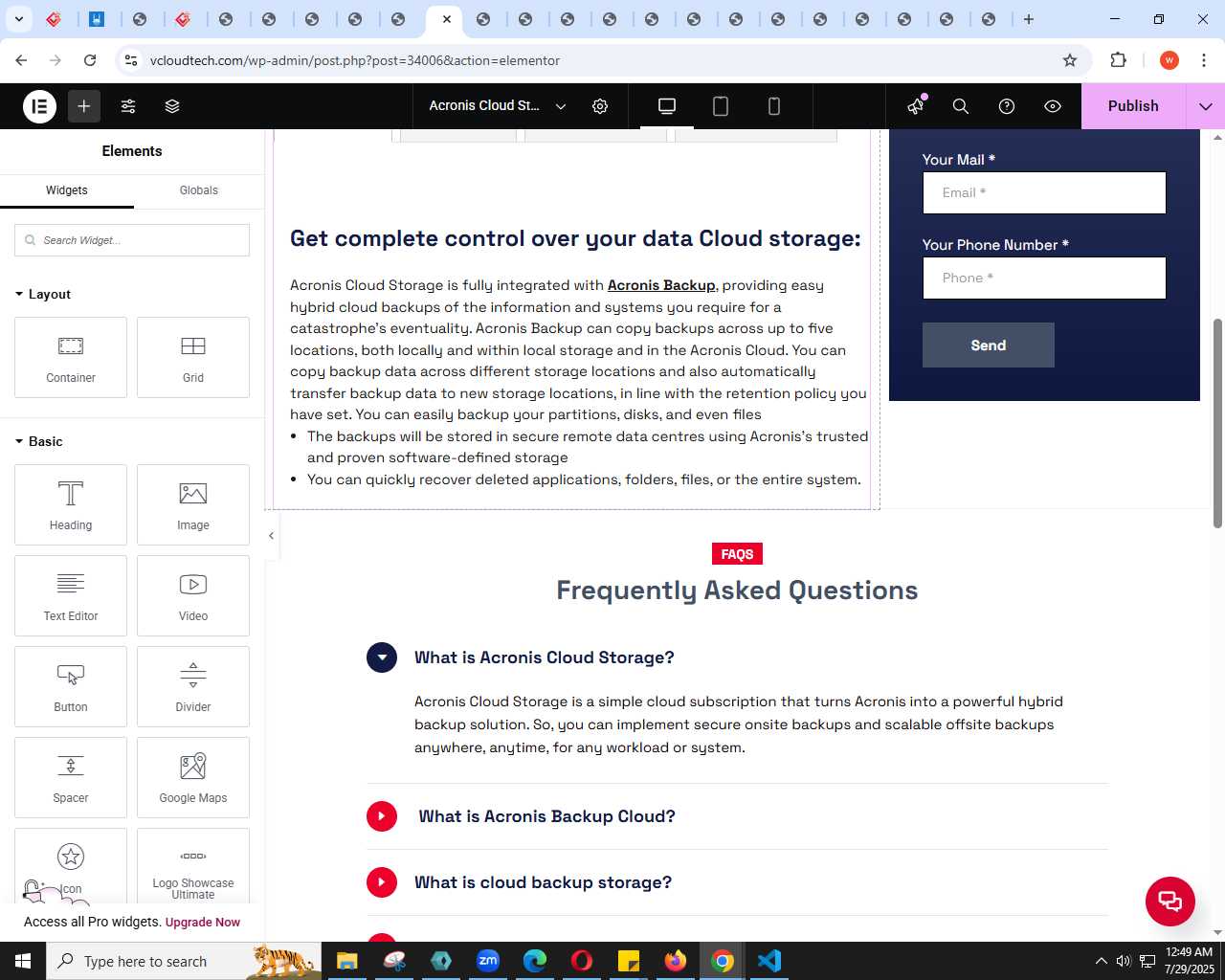
Task: Click the Upgrade Now link
Action: click(203, 923)
